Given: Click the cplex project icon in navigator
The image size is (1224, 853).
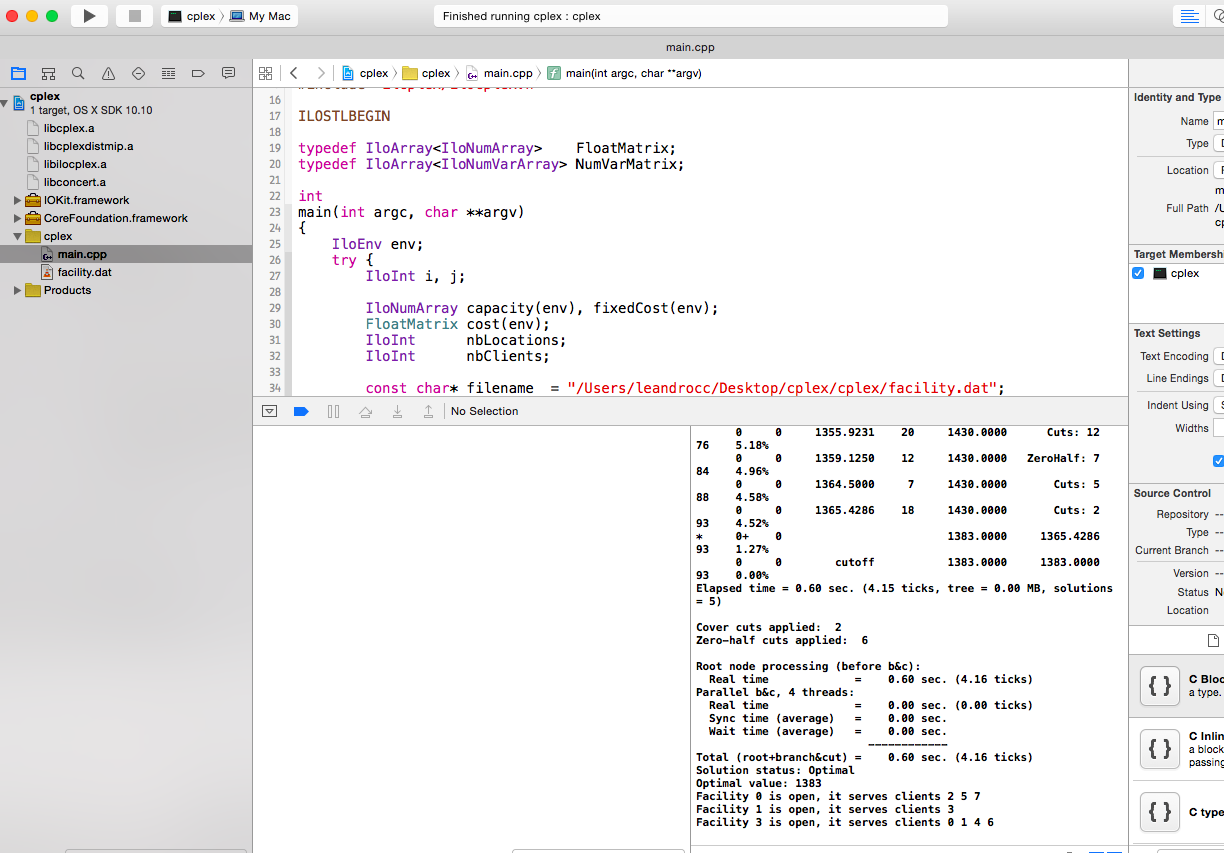Looking at the screenshot, I should [19, 103].
